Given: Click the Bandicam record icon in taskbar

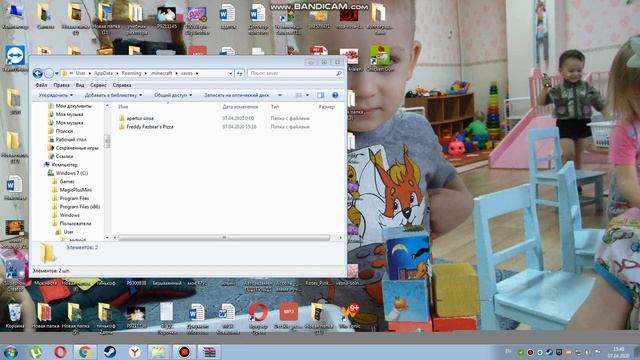Looking at the screenshot, I should coord(184,352).
